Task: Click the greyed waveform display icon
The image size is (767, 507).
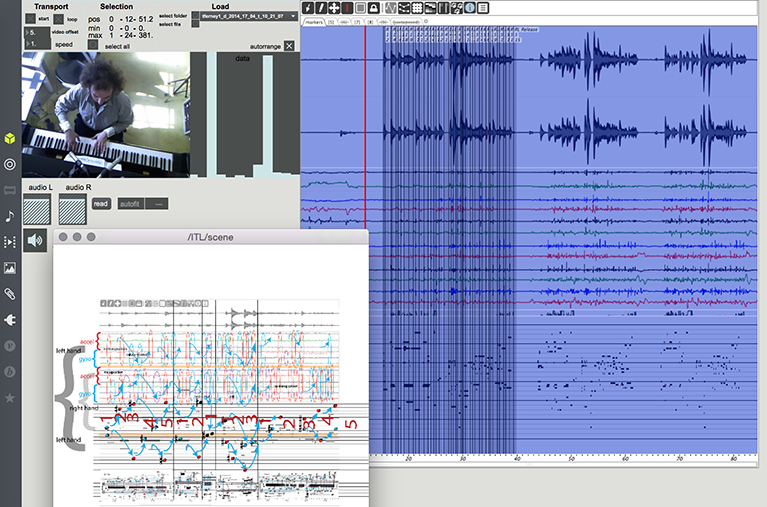Action: tap(391, 8)
